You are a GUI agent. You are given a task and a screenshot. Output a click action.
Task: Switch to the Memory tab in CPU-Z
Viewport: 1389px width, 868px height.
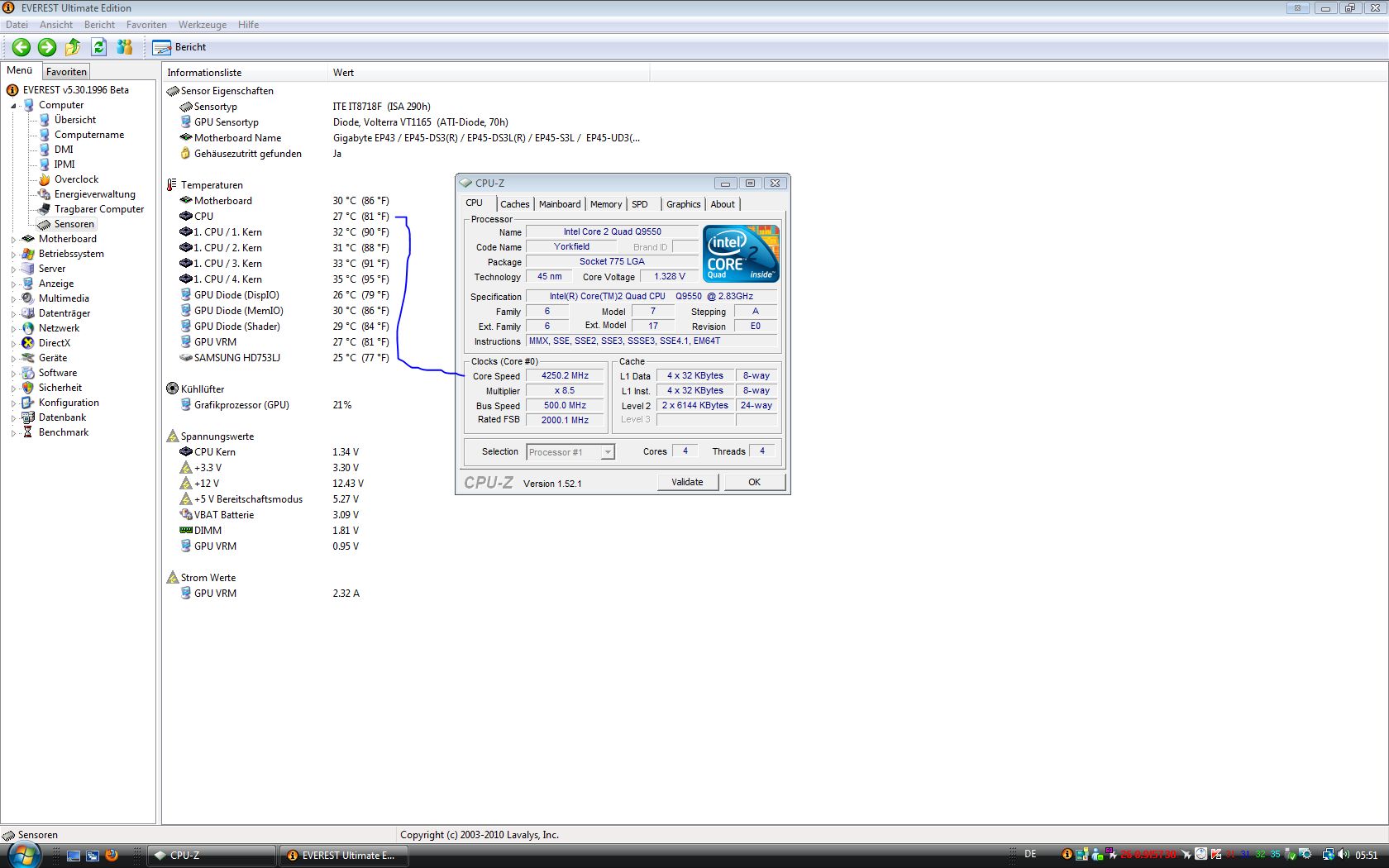pyautogui.click(x=606, y=204)
